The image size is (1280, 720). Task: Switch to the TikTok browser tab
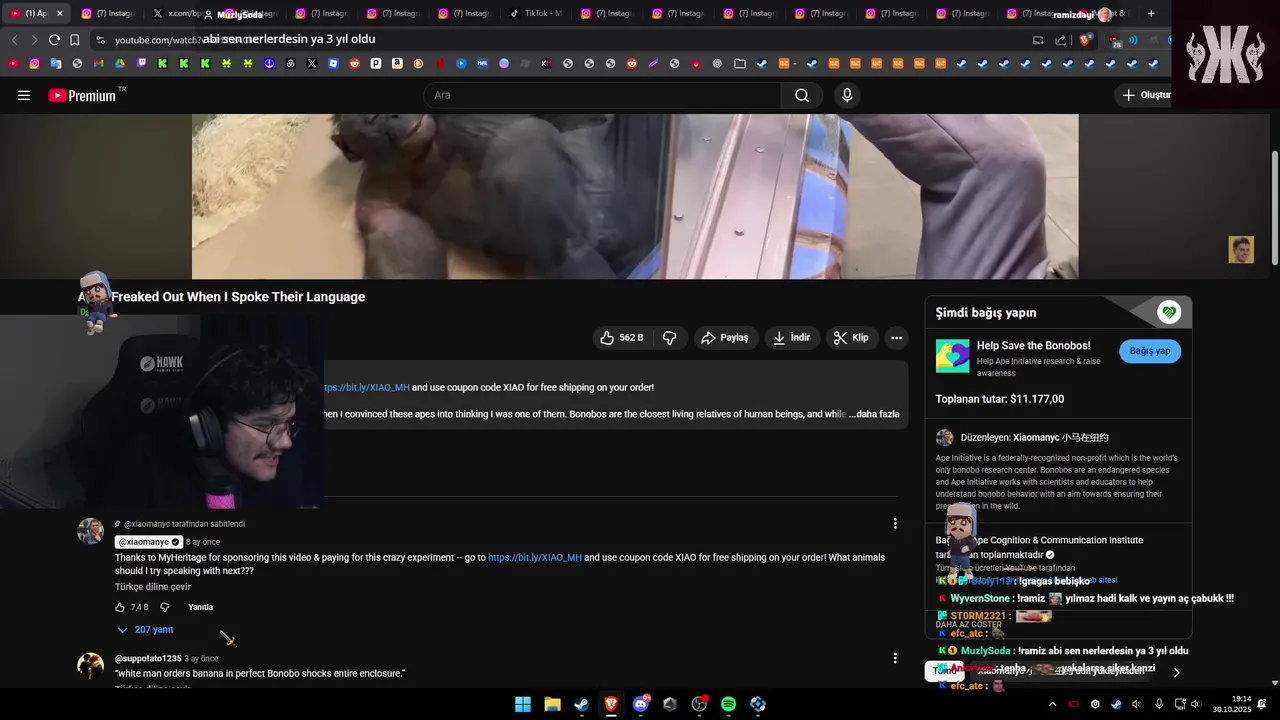(x=535, y=14)
